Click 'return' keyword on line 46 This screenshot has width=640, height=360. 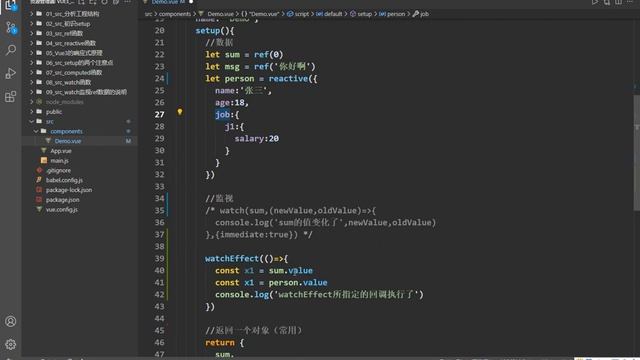(x=220, y=343)
